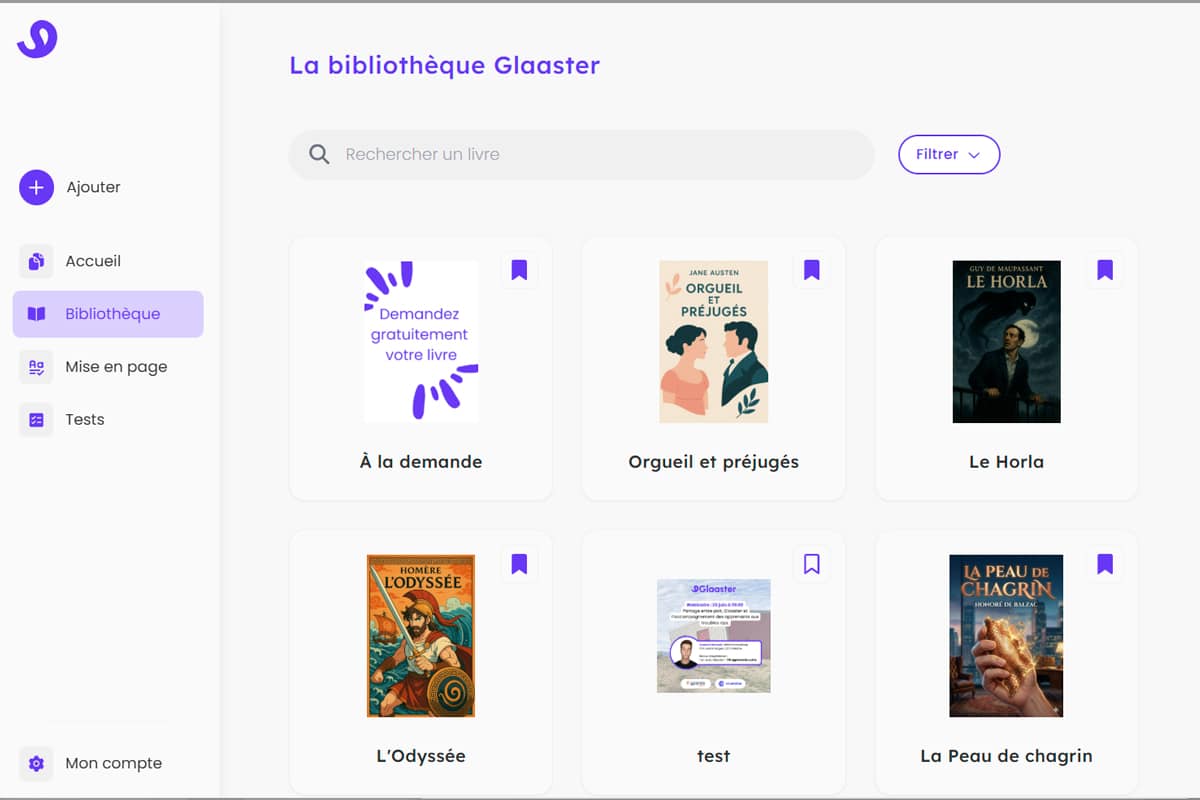Toggle bookmark on La Peau de chagrin

tap(1105, 564)
